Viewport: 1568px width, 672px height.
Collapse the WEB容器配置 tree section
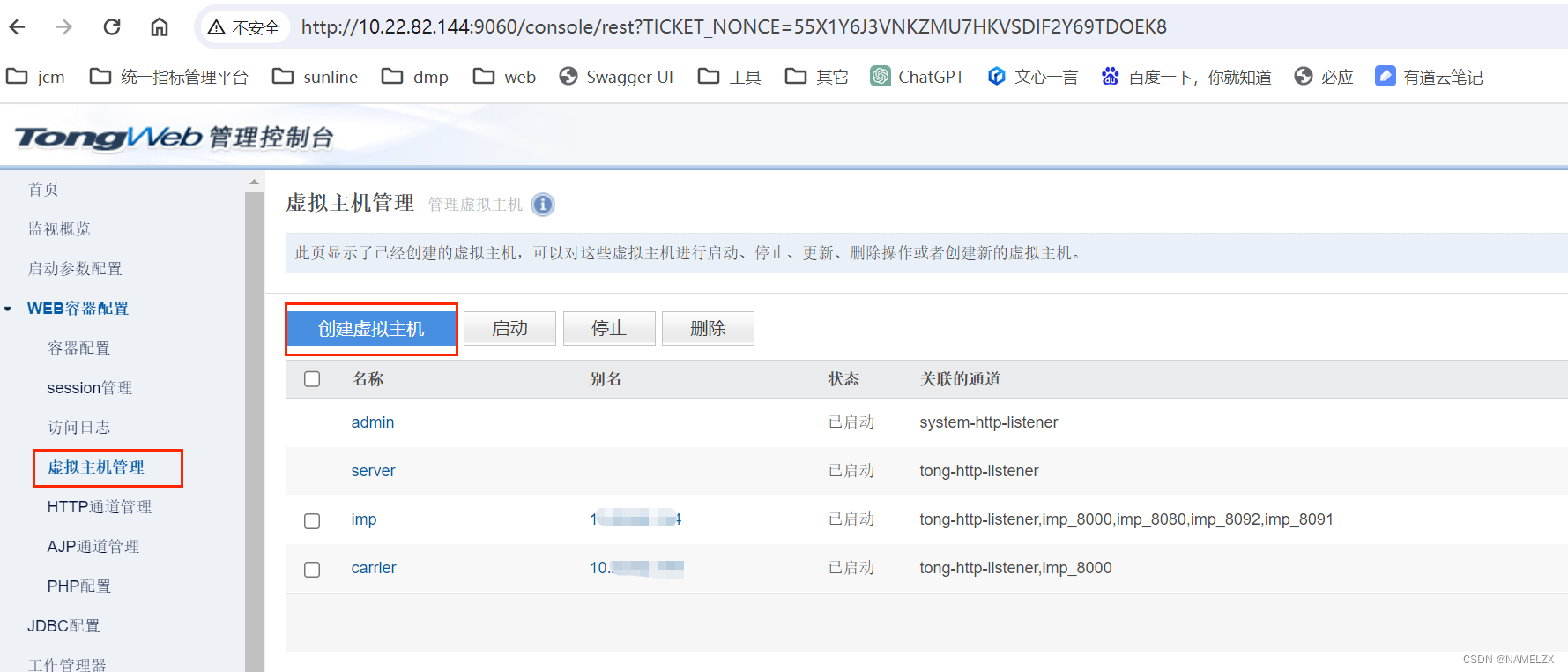8,309
